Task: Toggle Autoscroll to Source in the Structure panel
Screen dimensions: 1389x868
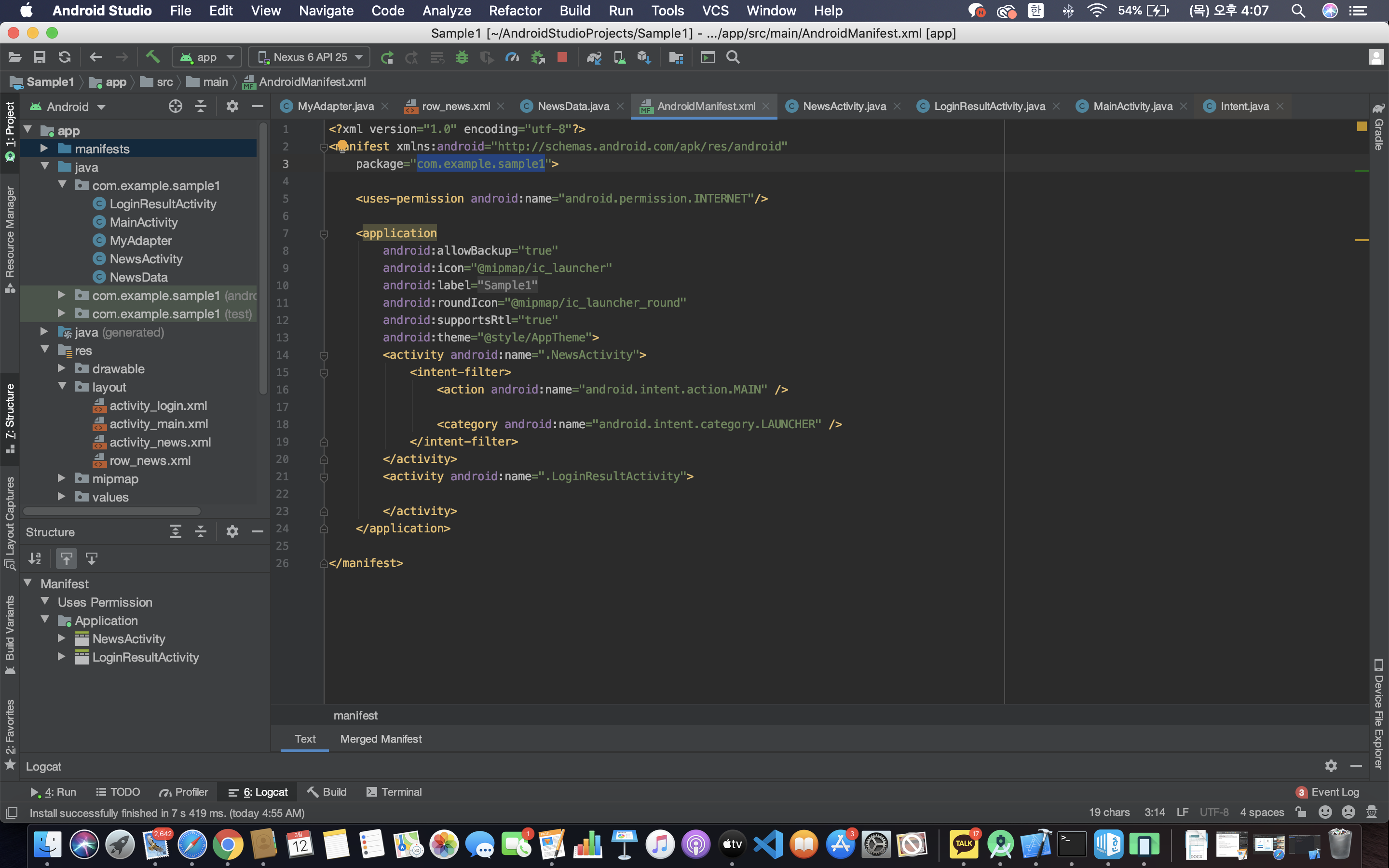Action: pyautogui.click(x=67, y=558)
